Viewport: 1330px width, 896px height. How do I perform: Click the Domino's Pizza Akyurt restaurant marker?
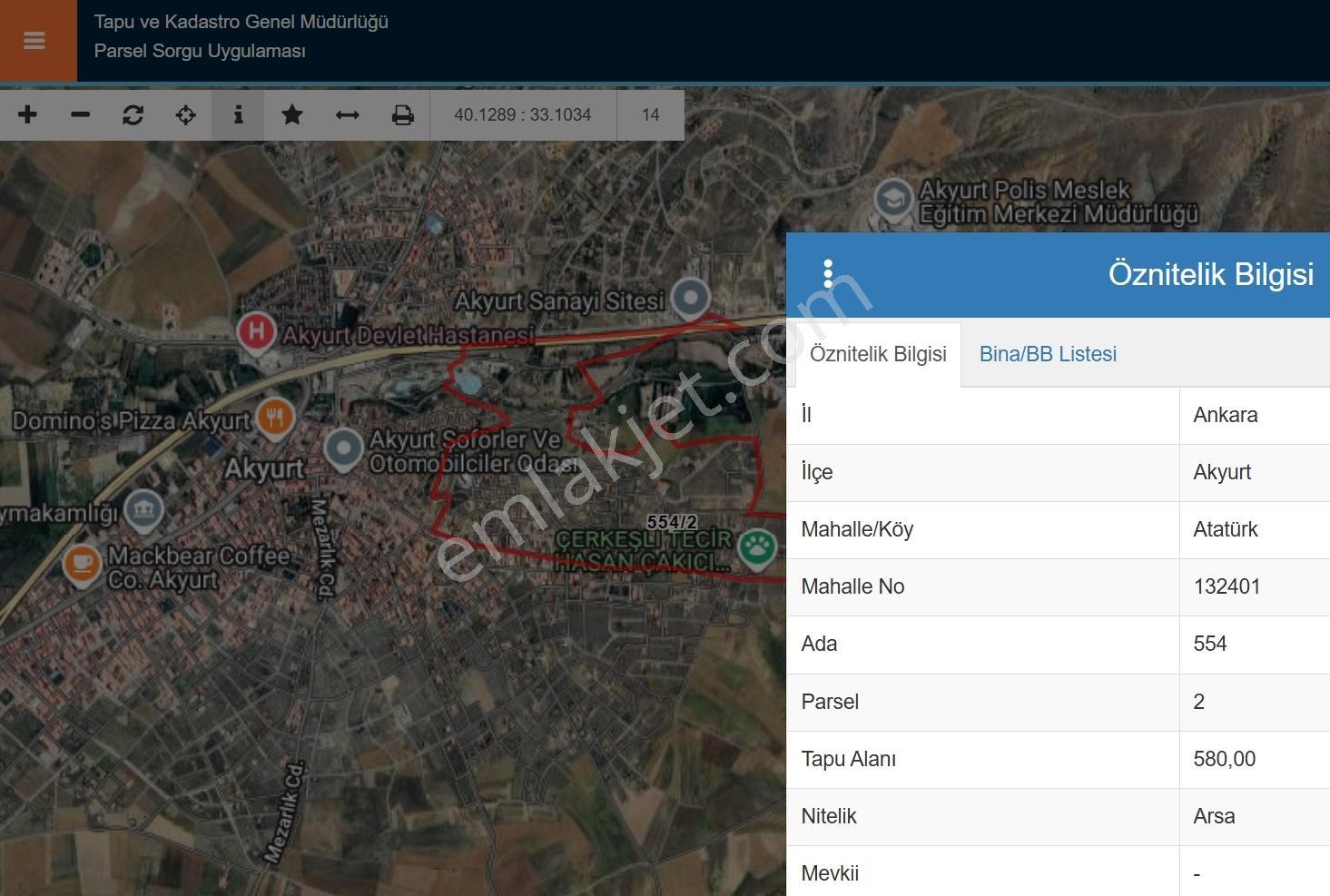tap(275, 418)
